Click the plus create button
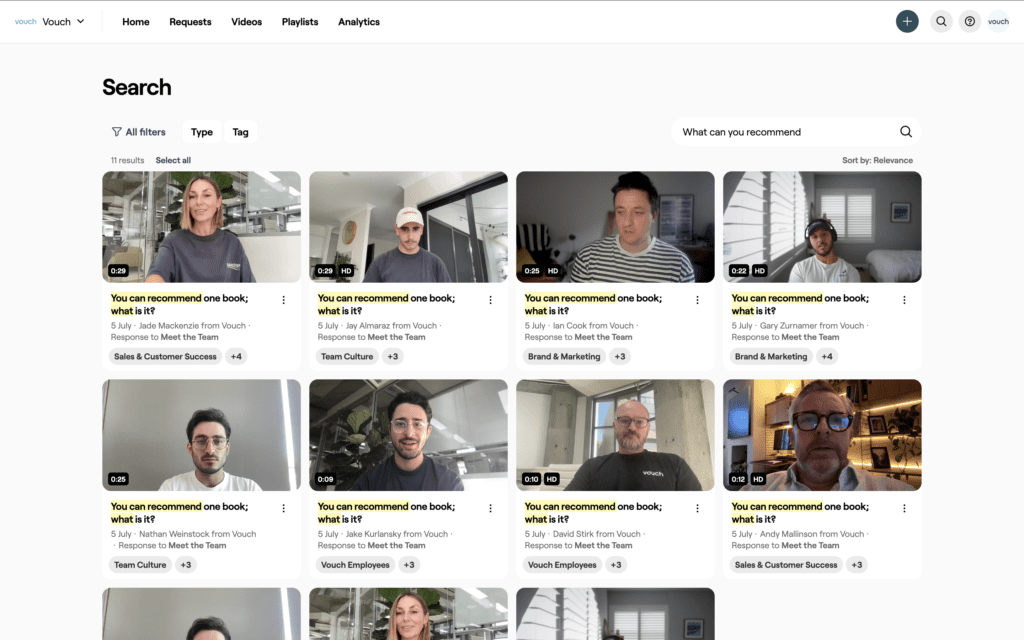 (907, 22)
